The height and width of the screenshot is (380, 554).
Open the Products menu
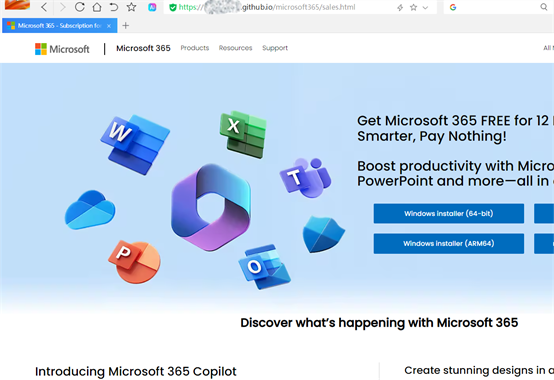[x=195, y=48]
